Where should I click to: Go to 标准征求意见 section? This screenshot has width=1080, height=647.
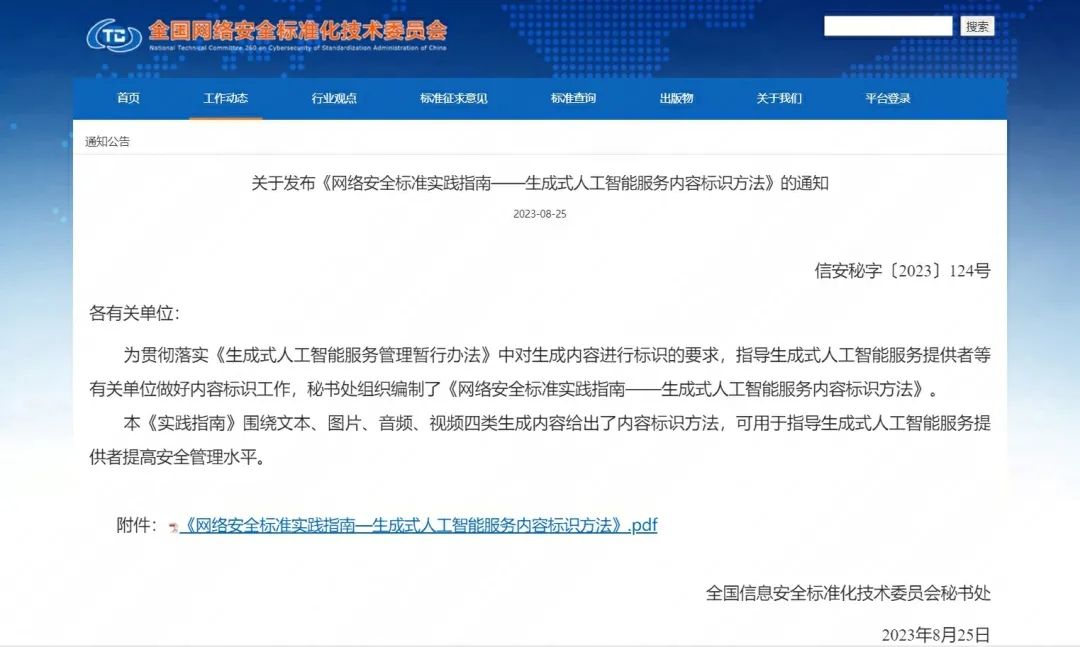click(x=453, y=98)
